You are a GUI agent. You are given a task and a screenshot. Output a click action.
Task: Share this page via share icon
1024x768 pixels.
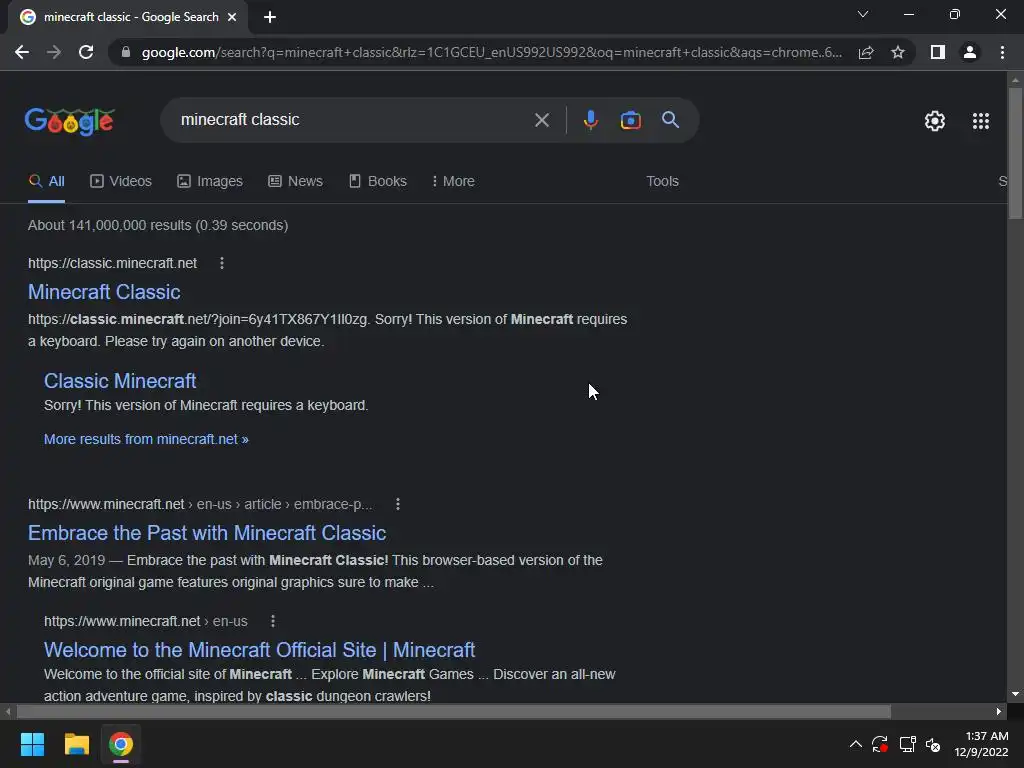click(866, 52)
